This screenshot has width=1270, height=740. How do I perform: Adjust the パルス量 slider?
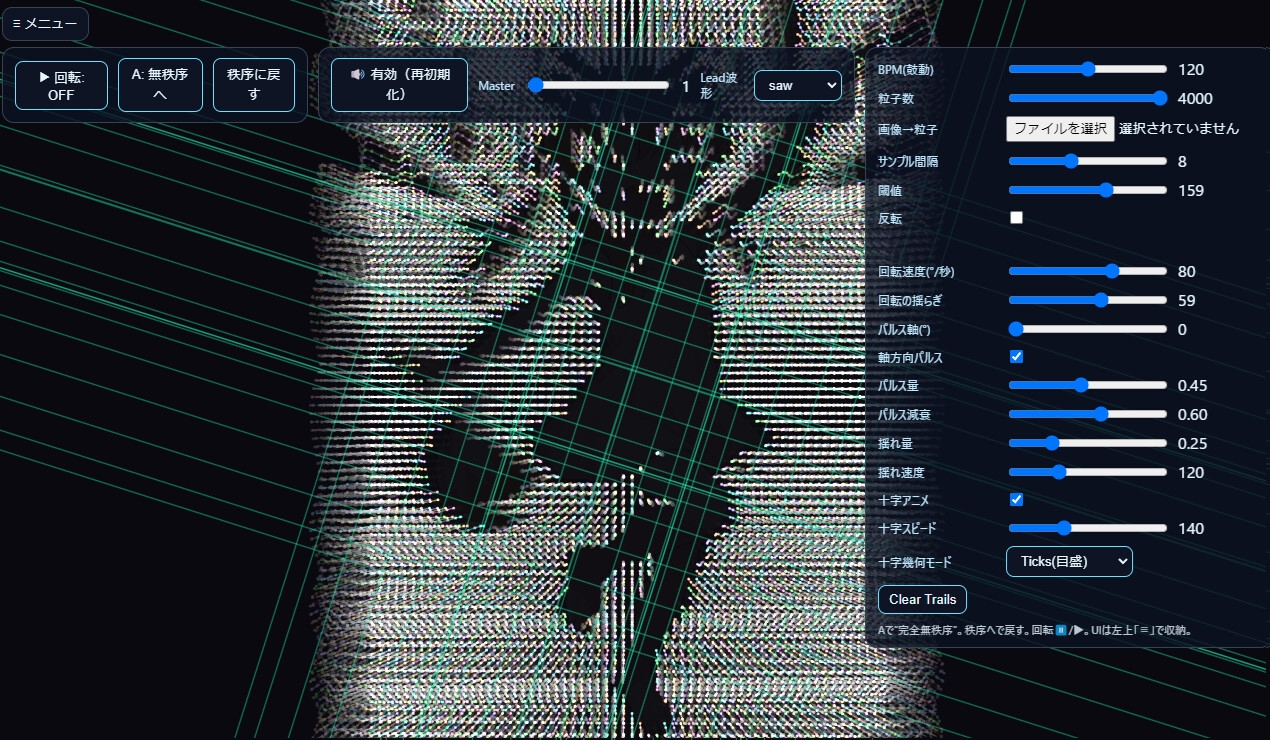(x=1087, y=385)
